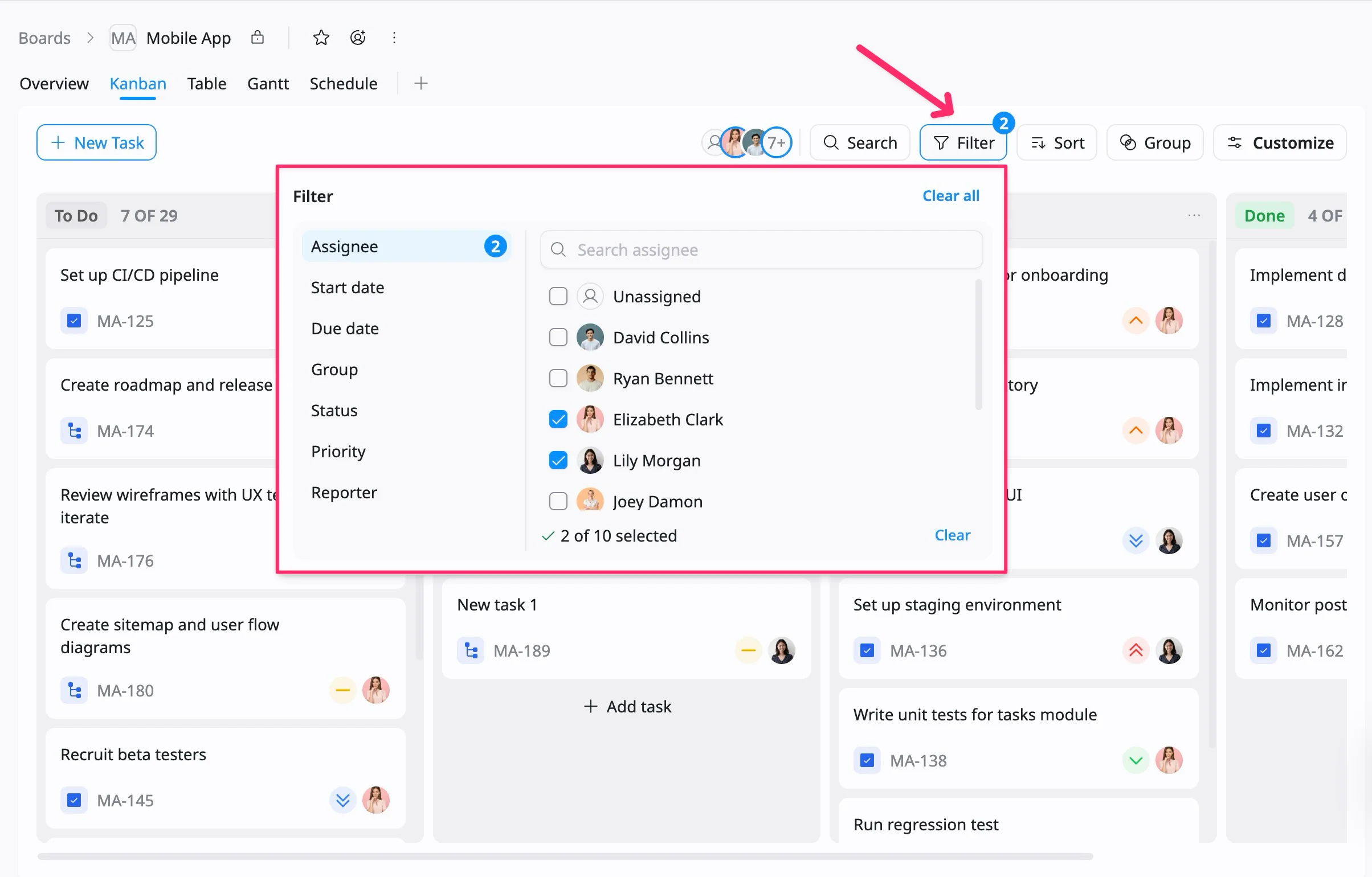
Task: Click Clear all in the Filter panel
Action: (951, 196)
